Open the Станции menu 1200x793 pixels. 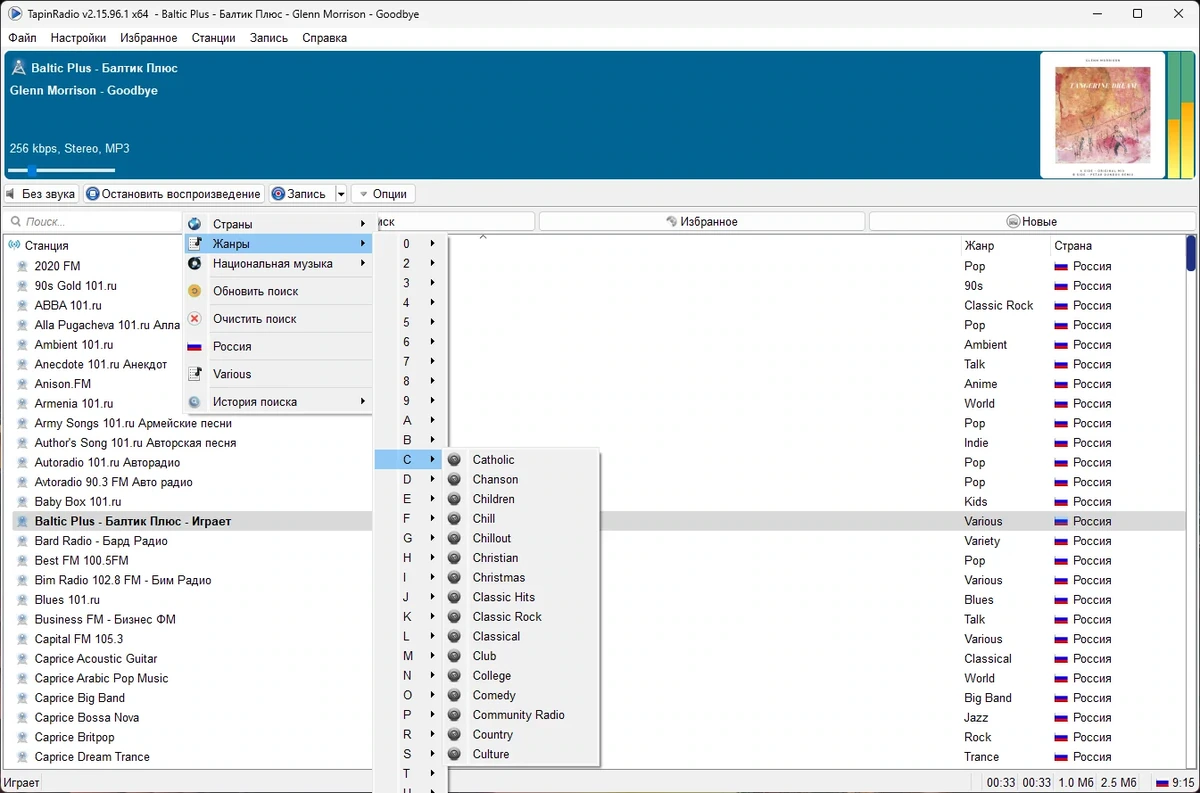click(x=213, y=38)
